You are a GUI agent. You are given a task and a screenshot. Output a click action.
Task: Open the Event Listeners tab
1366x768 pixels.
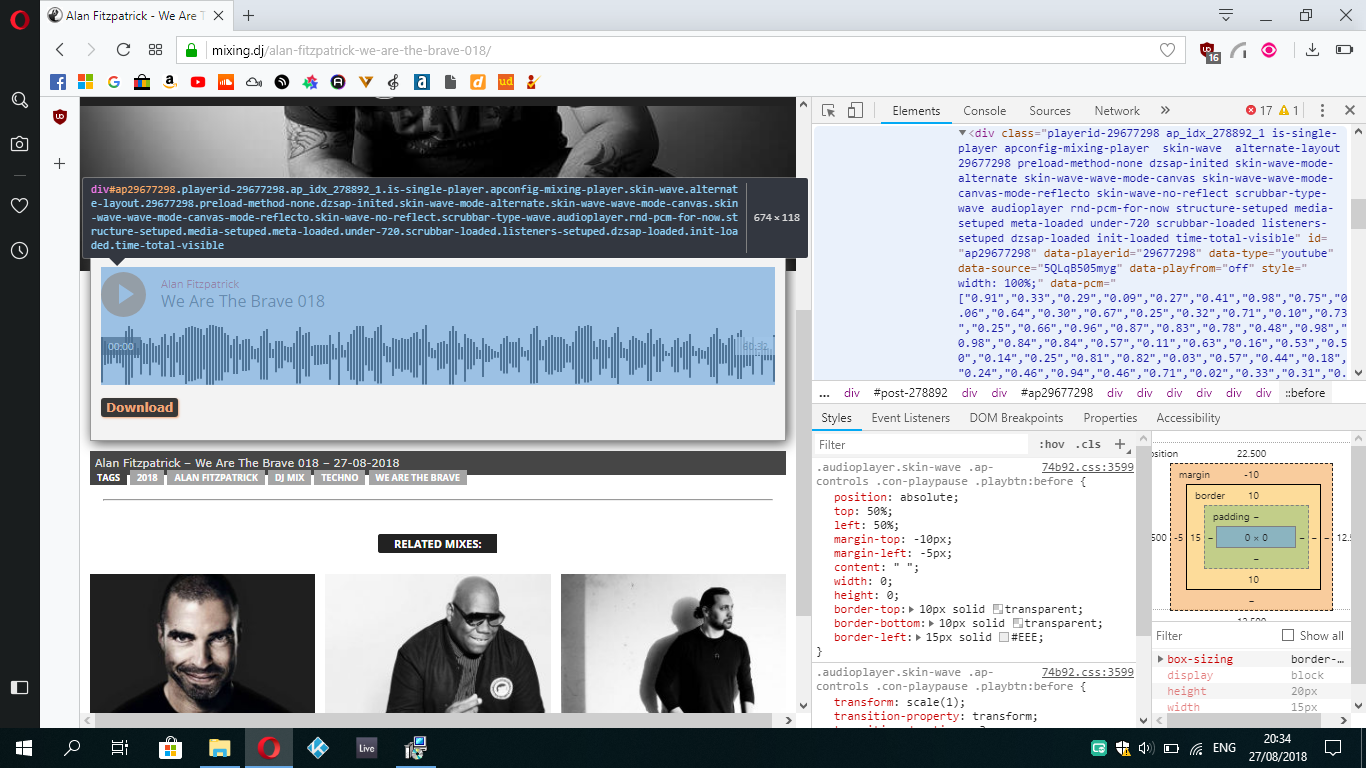[x=911, y=418]
